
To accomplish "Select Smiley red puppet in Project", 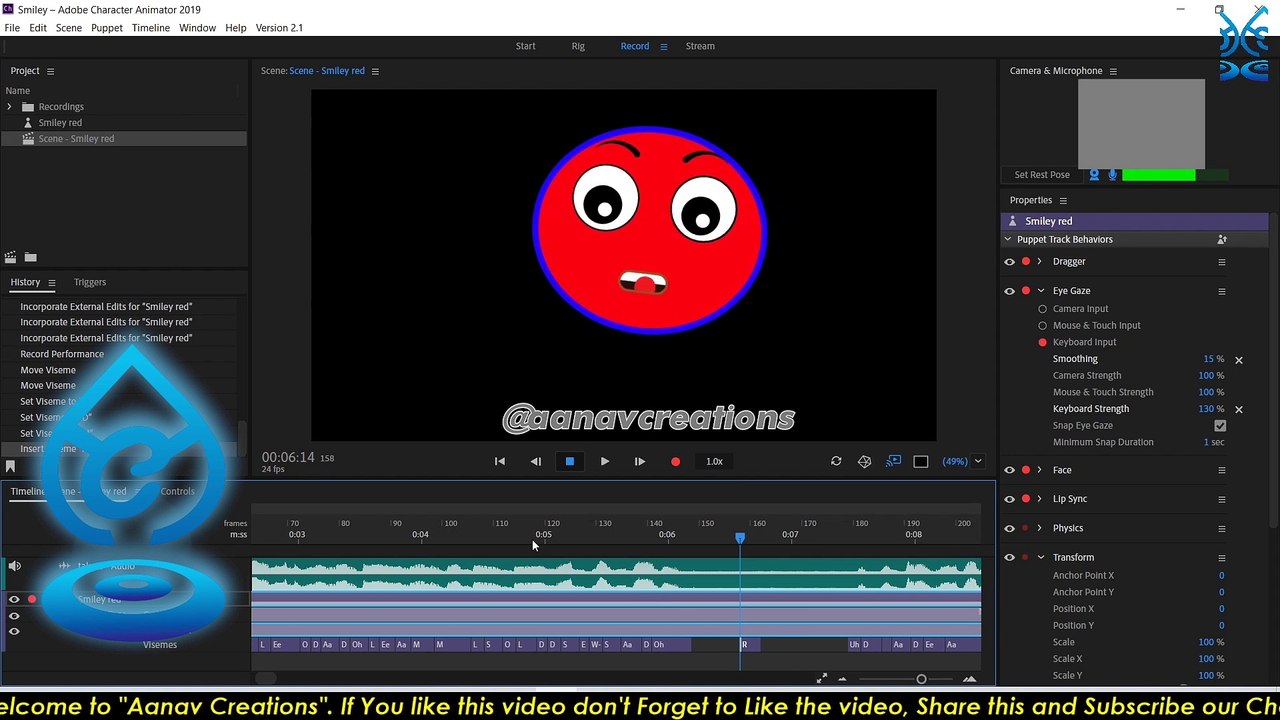I will 60,123.
